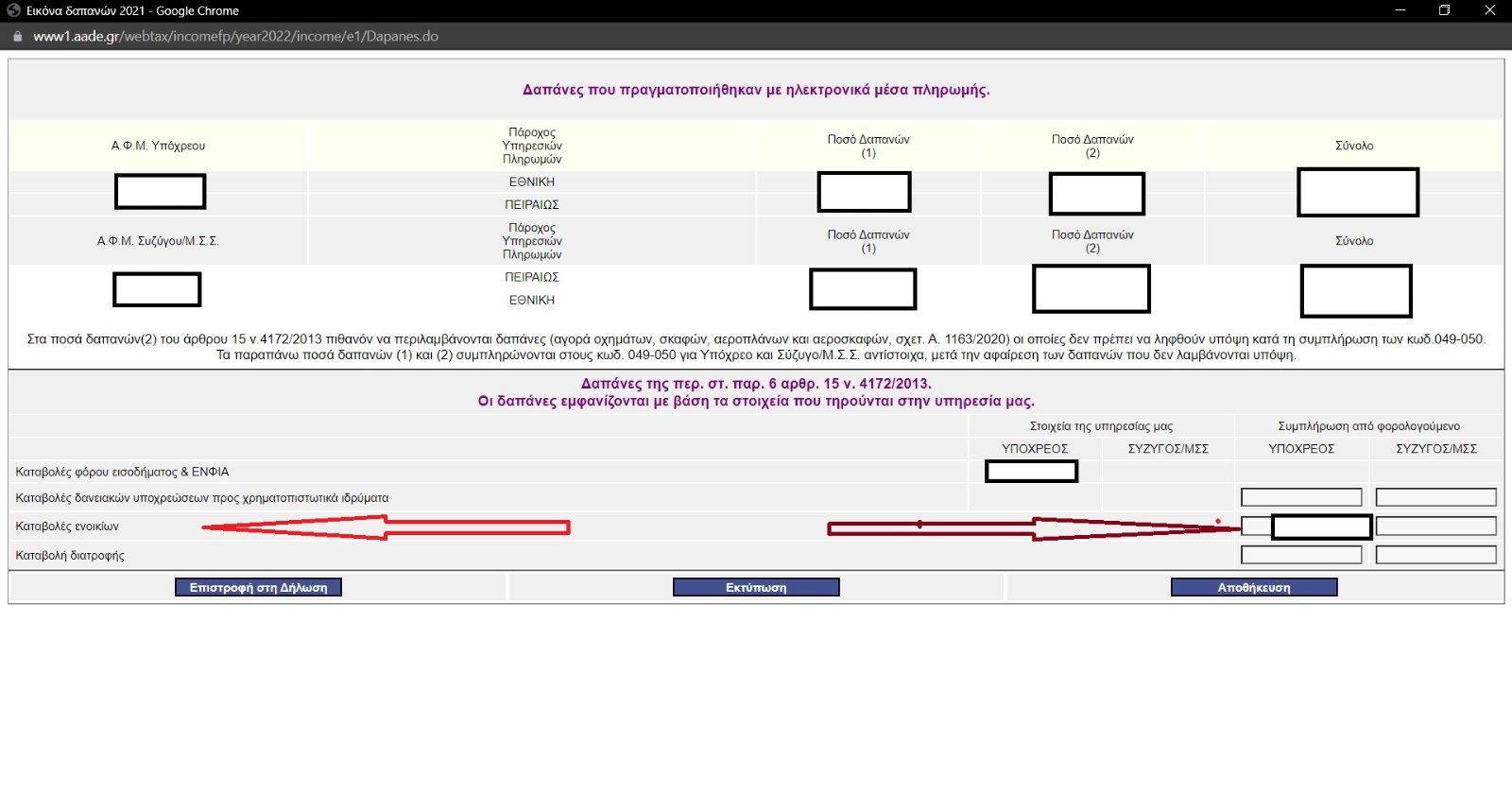This screenshot has height=795, width=1512.
Task: Minimize the Chrome popup window
Action: click(x=1400, y=10)
